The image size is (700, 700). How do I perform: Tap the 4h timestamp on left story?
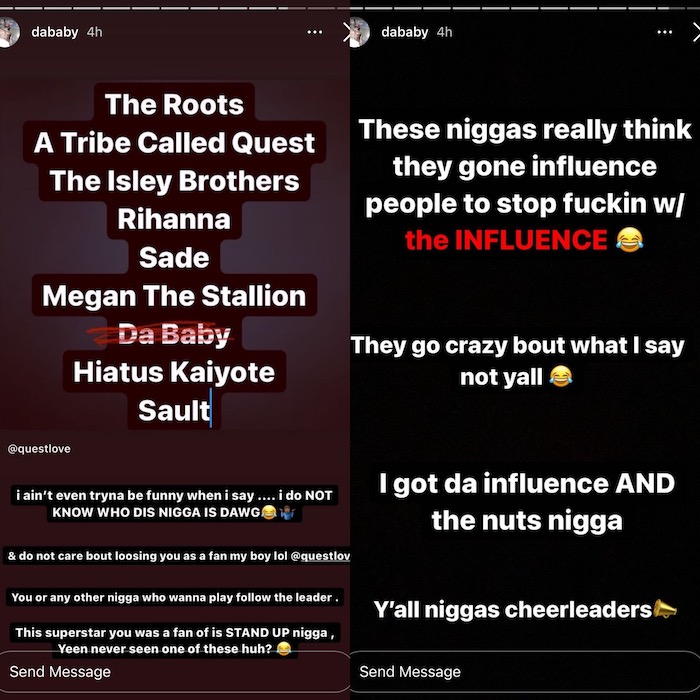pos(94,32)
